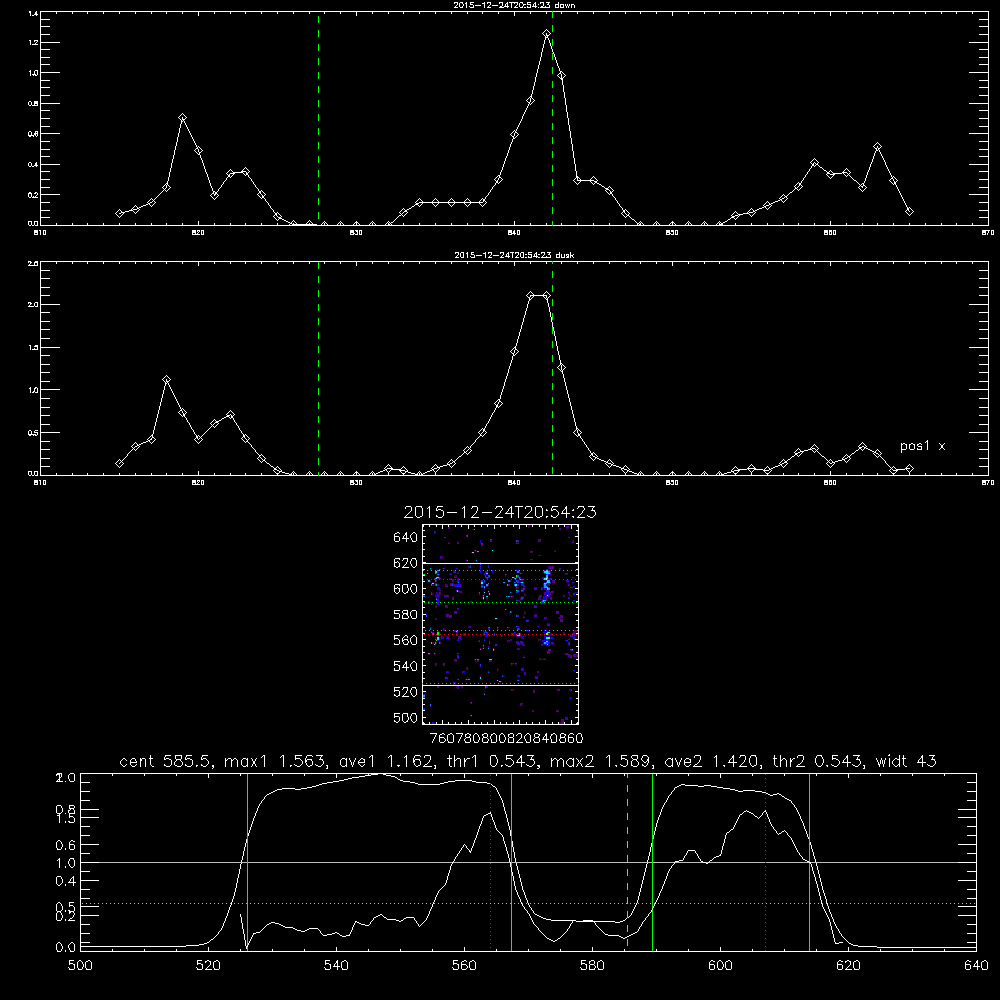
Task: Click the '540' label on bottom plot x-axis
Action: tap(336, 966)
